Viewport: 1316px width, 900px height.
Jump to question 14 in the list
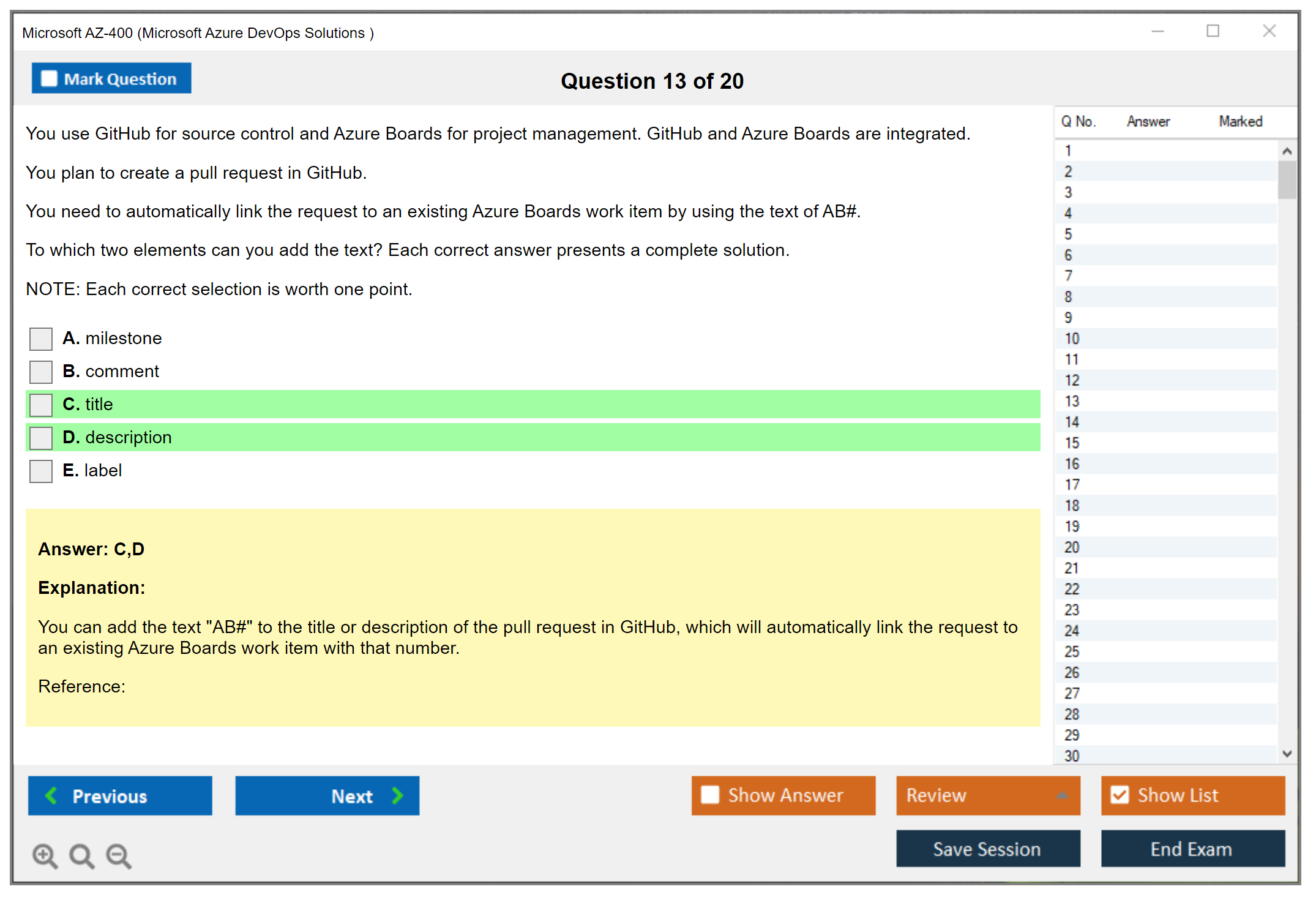1072,422
